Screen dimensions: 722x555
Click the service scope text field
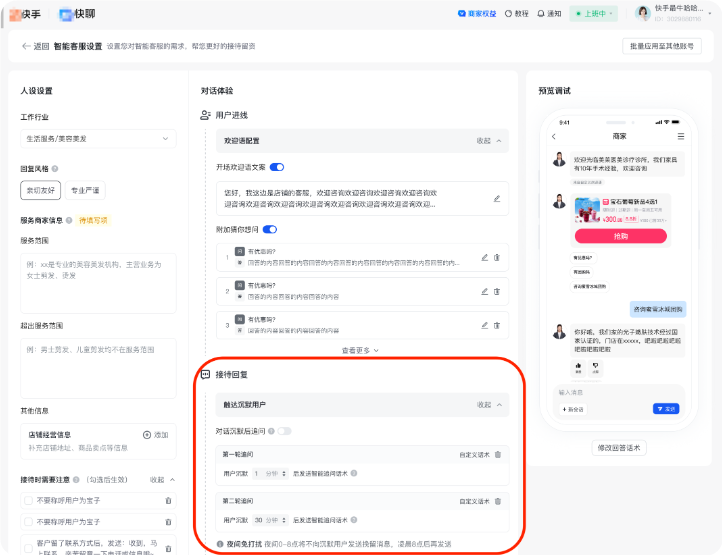(98, 283)
